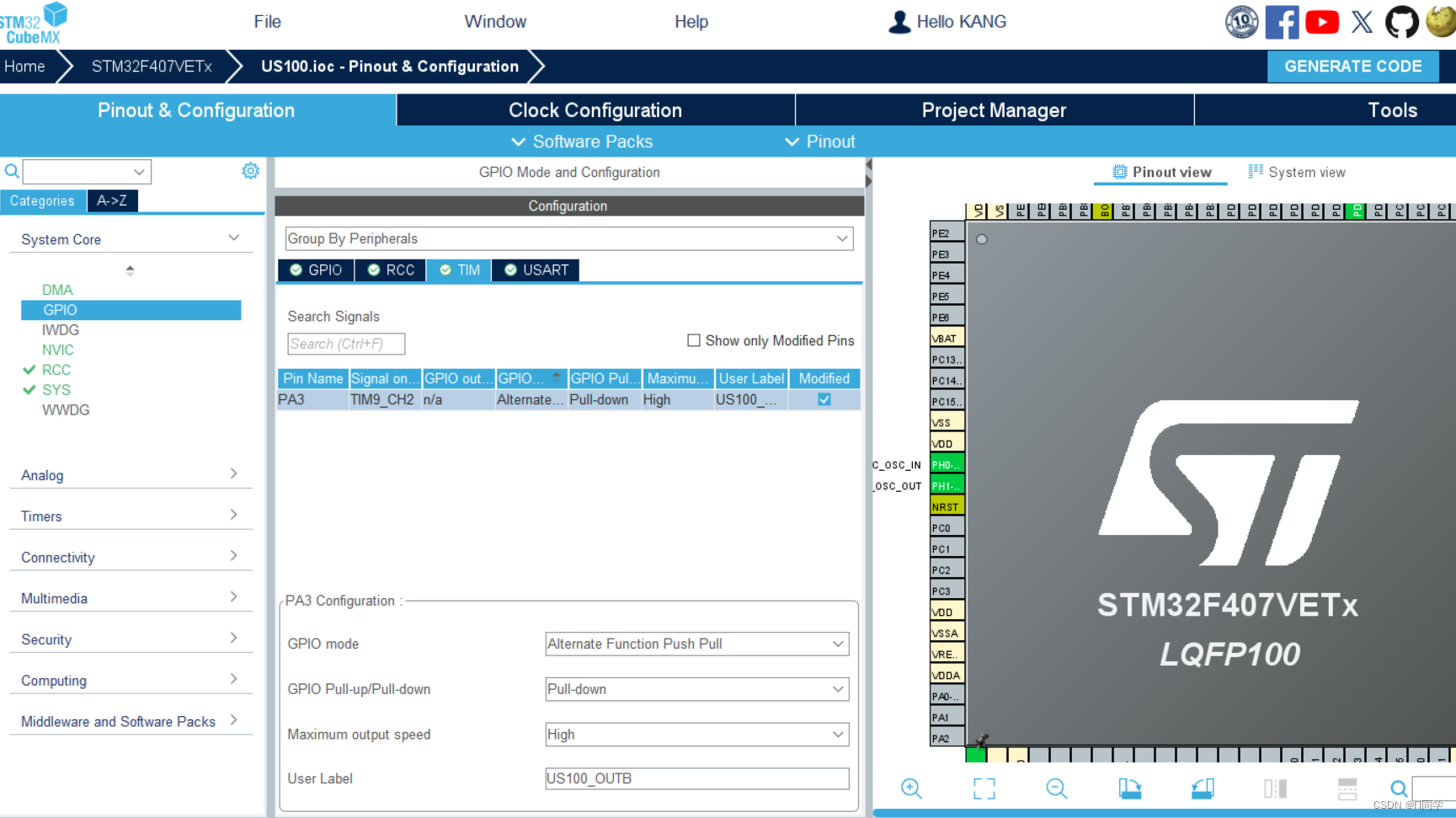
Task: Select NVIC in System Core list
Action: coord(57,350)
